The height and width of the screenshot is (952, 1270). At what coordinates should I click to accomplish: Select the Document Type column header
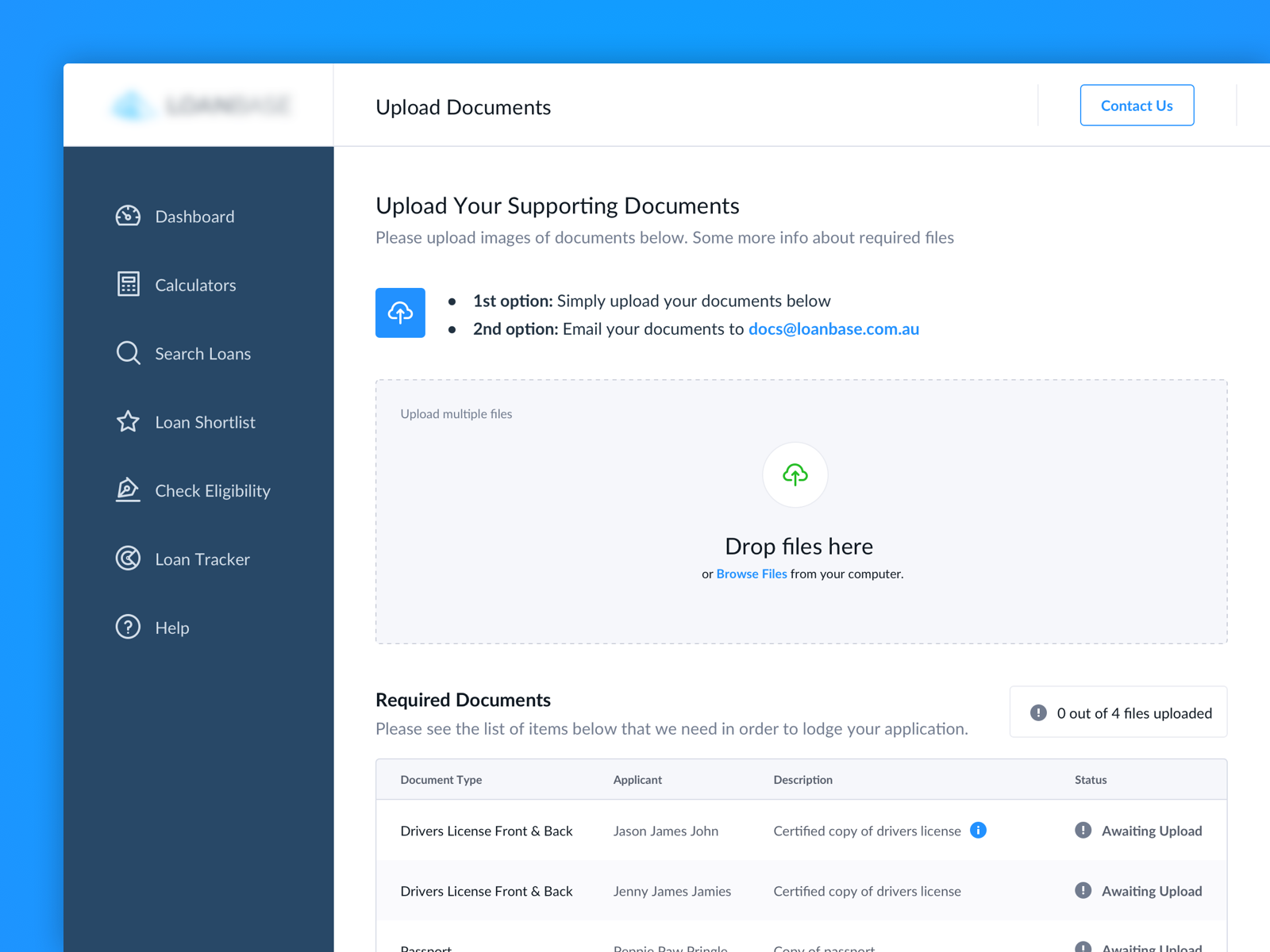point(441,779)
